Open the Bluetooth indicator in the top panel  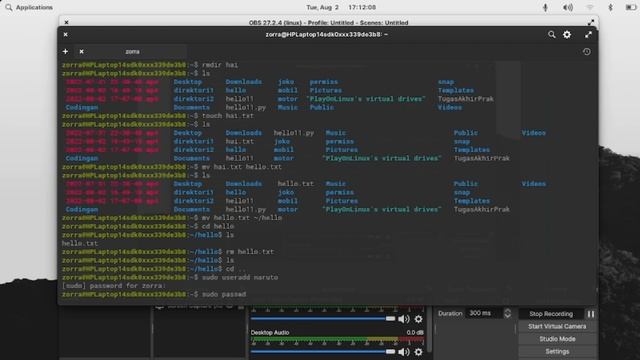611,7
